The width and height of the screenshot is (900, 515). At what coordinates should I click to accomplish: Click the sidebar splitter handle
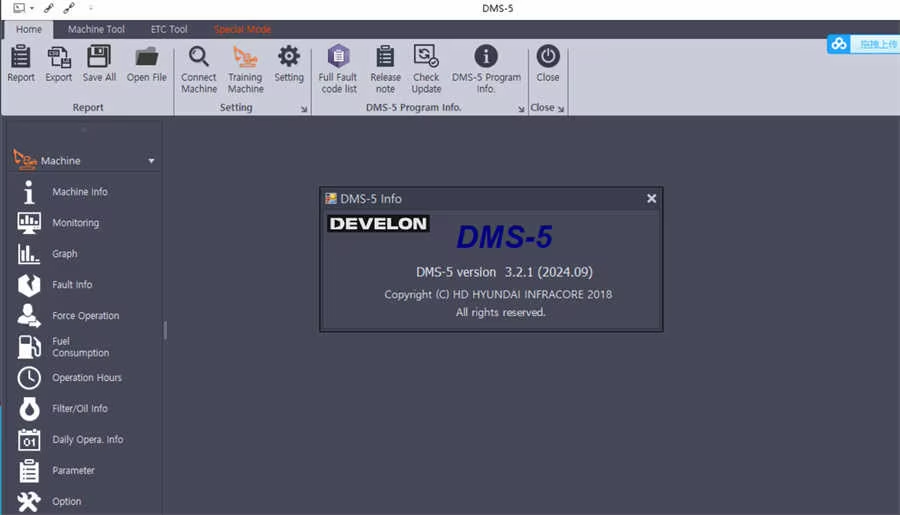click(165, 330)
